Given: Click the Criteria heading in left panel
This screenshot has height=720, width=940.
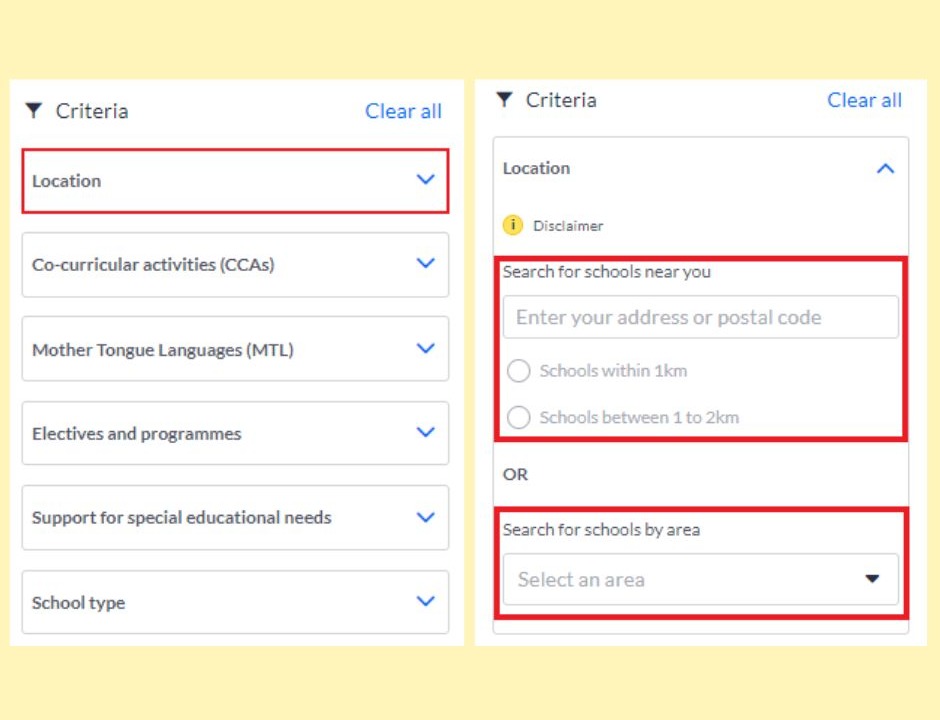Looking at the screenshot, I should [92, 111].
